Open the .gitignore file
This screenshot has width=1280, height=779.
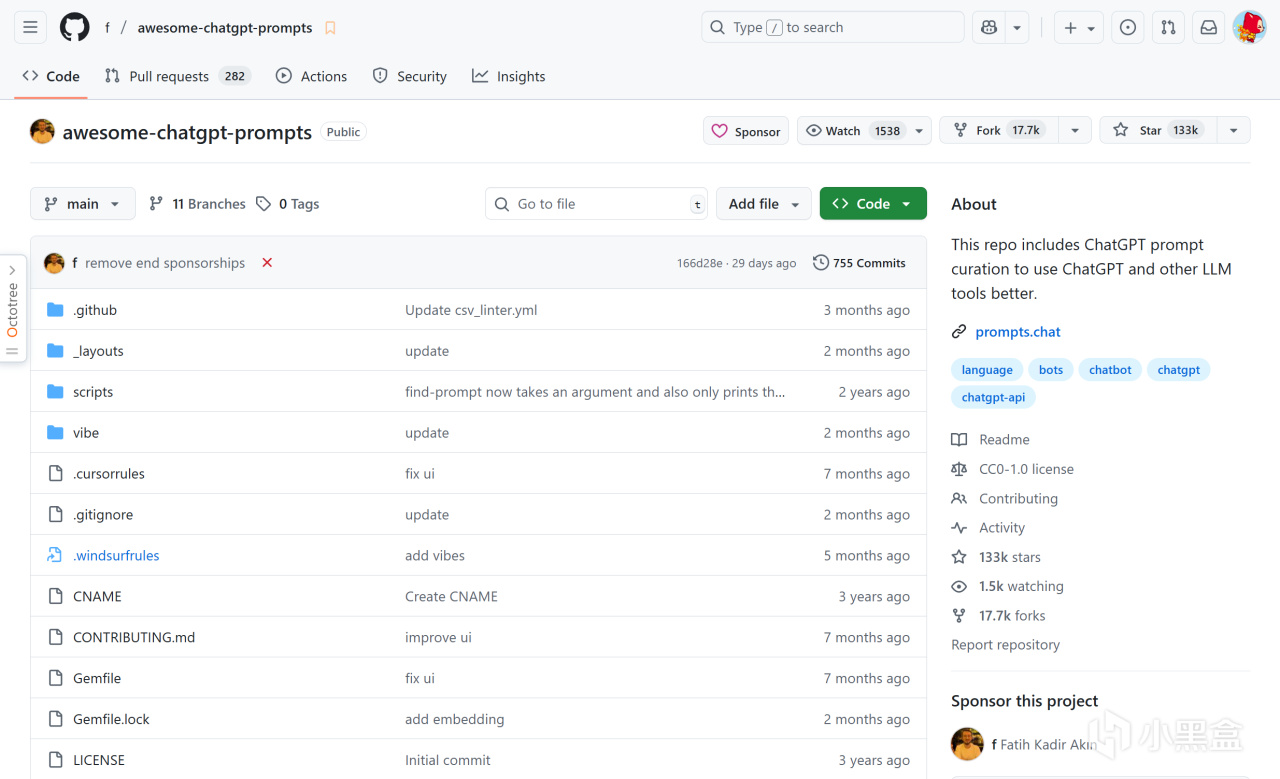[x=103, y=515]
